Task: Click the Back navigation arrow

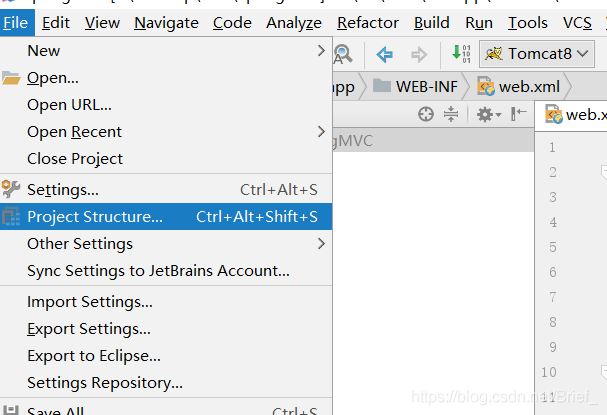Action: 384,54
